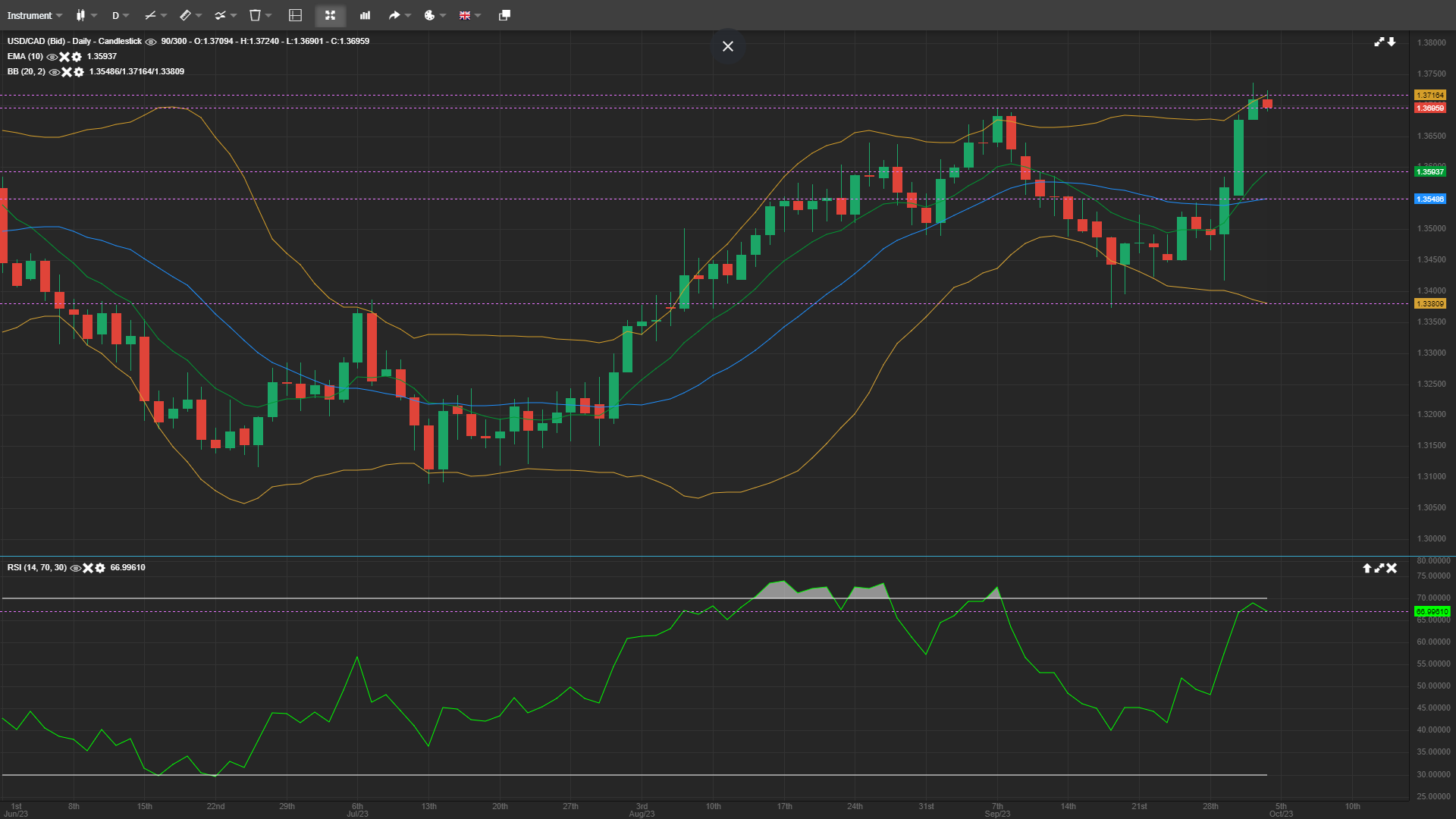Expand the theme palette dropdown arrow
This screenshot has width=1456, height=819.
click(443, 15)
